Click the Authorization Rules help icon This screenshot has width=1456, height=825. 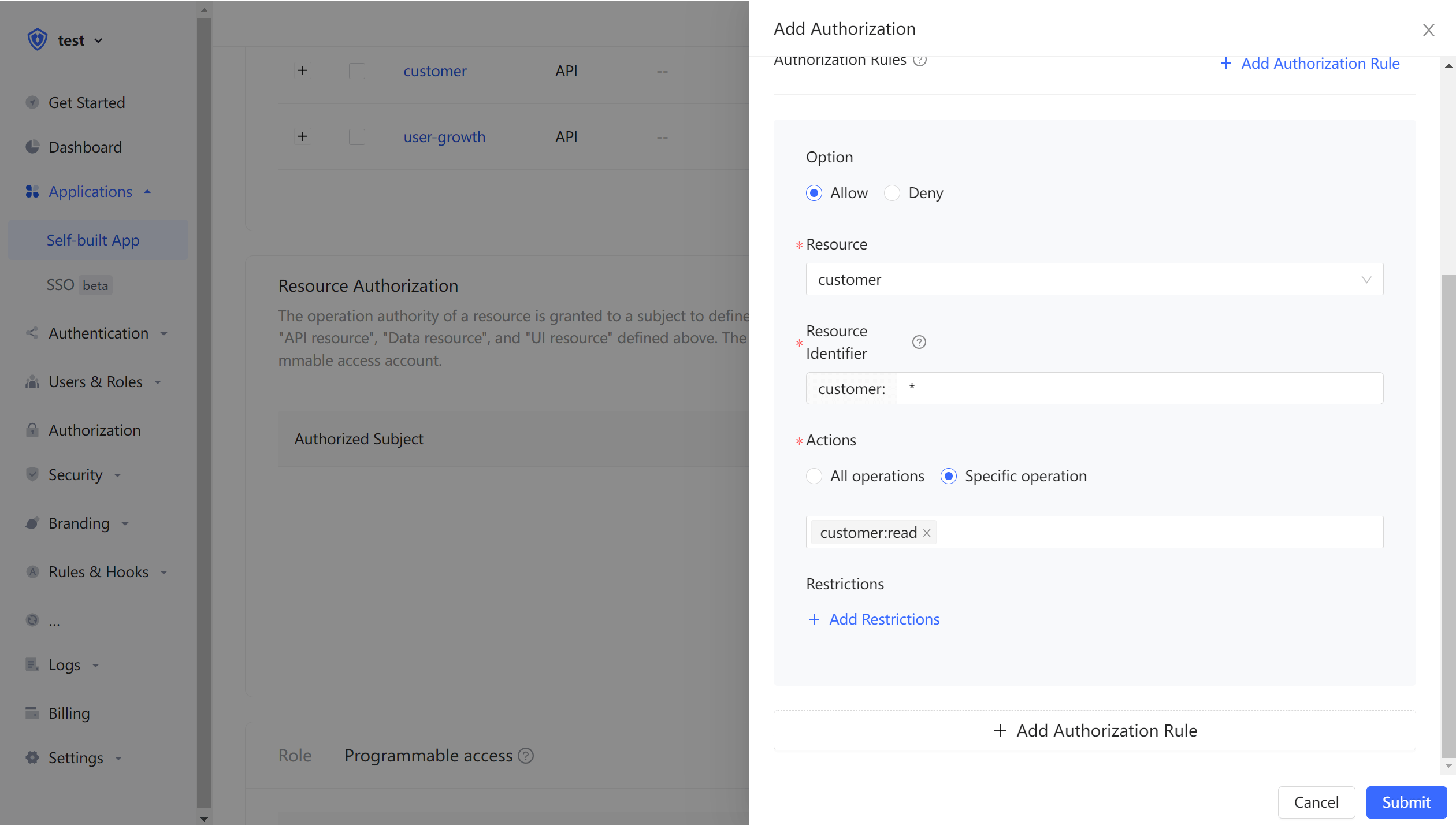(920, 60)
